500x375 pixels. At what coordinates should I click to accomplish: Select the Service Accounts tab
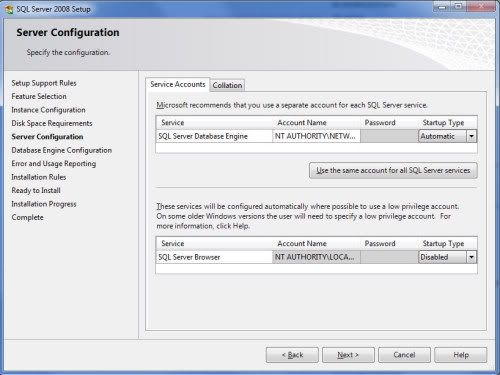[x=178, y=84]
